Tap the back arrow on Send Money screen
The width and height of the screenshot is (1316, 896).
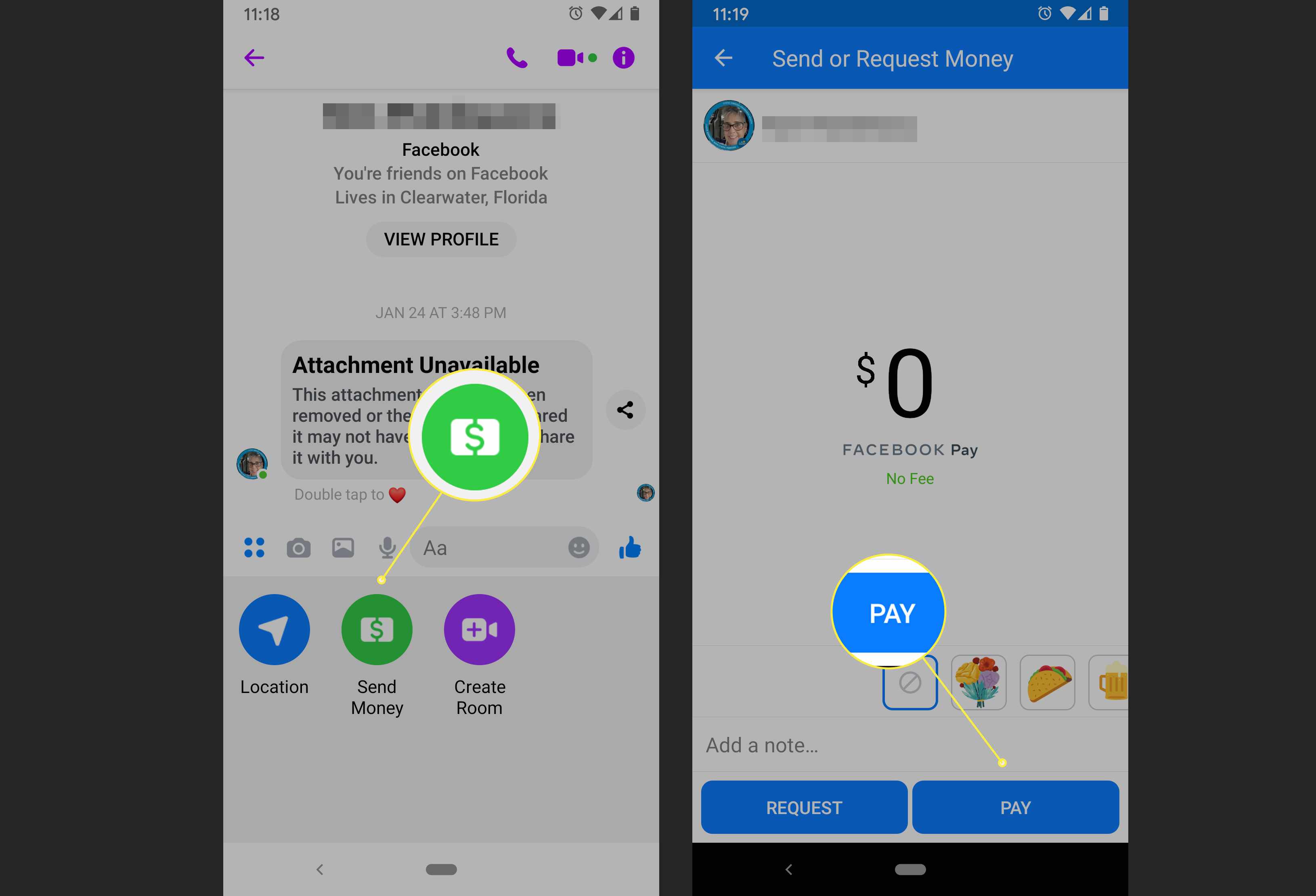(722, 57)
